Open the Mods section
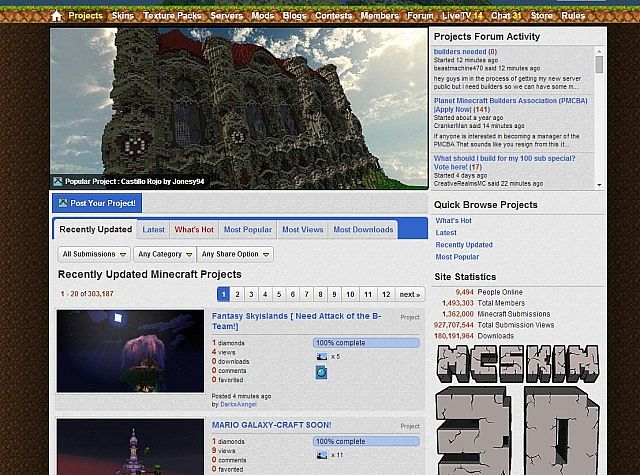Screen dimensions: 640x475 [x=262, y=16]
